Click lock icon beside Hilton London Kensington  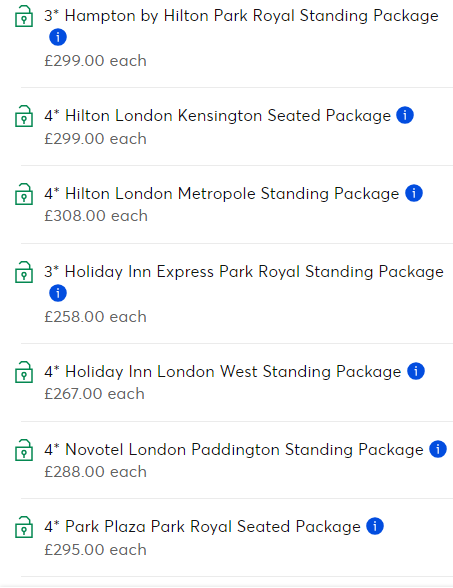pos(24,116)
